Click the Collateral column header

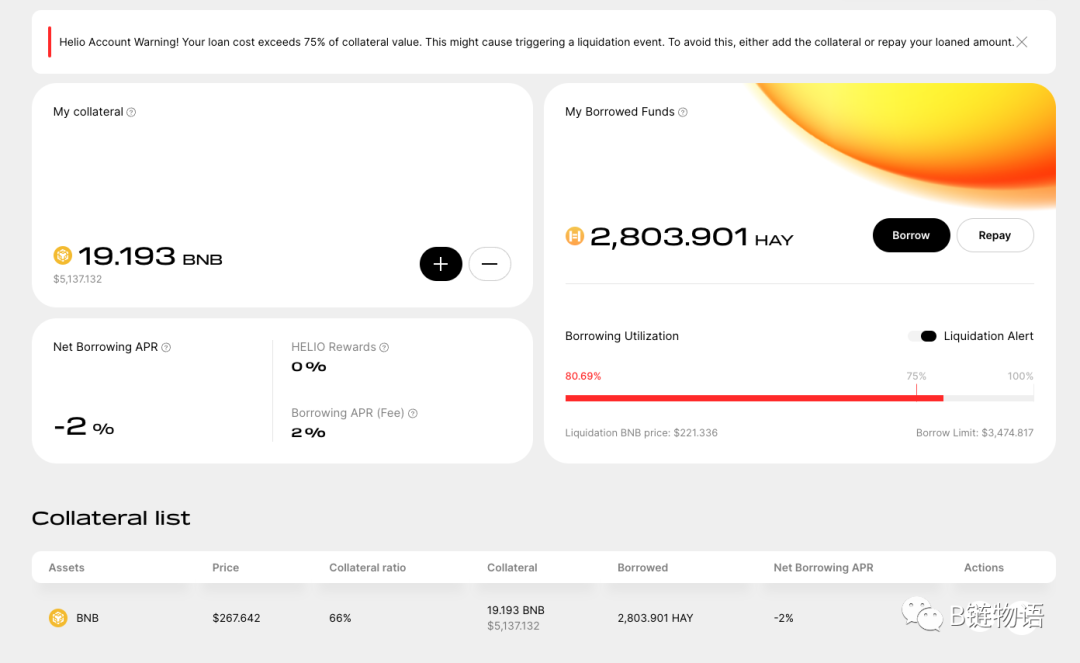point(512,567)
